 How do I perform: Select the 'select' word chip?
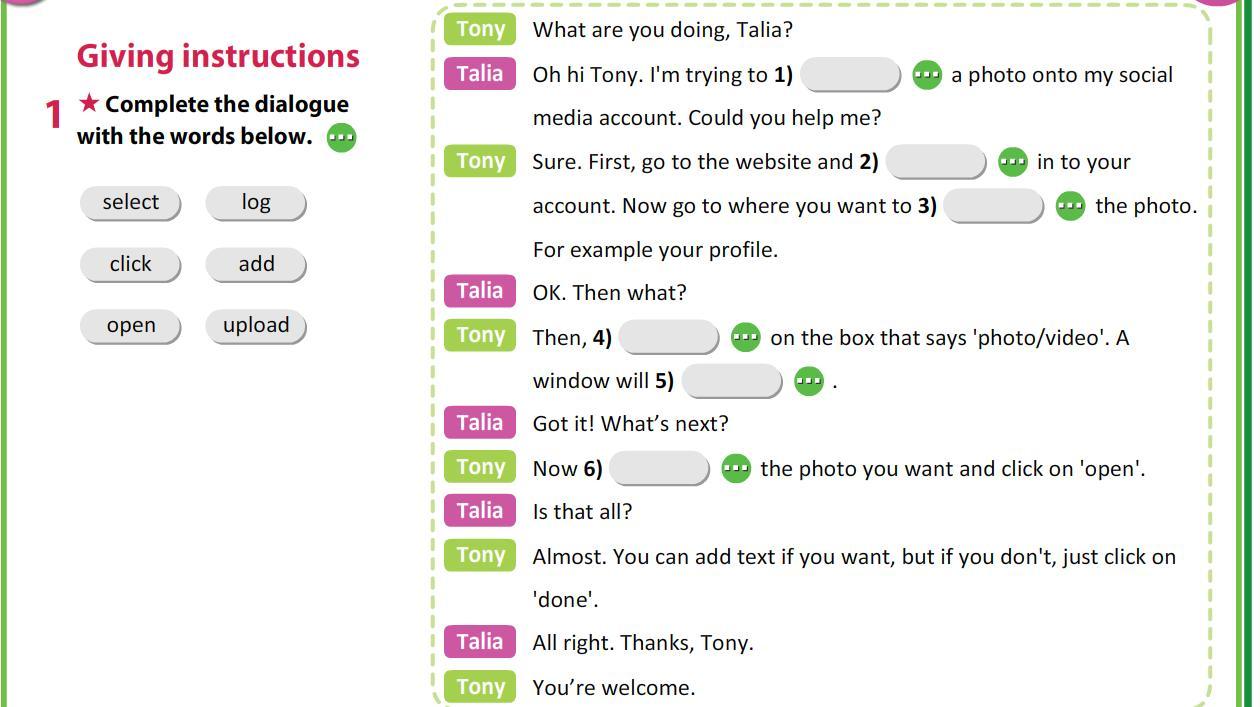point(131,203)
